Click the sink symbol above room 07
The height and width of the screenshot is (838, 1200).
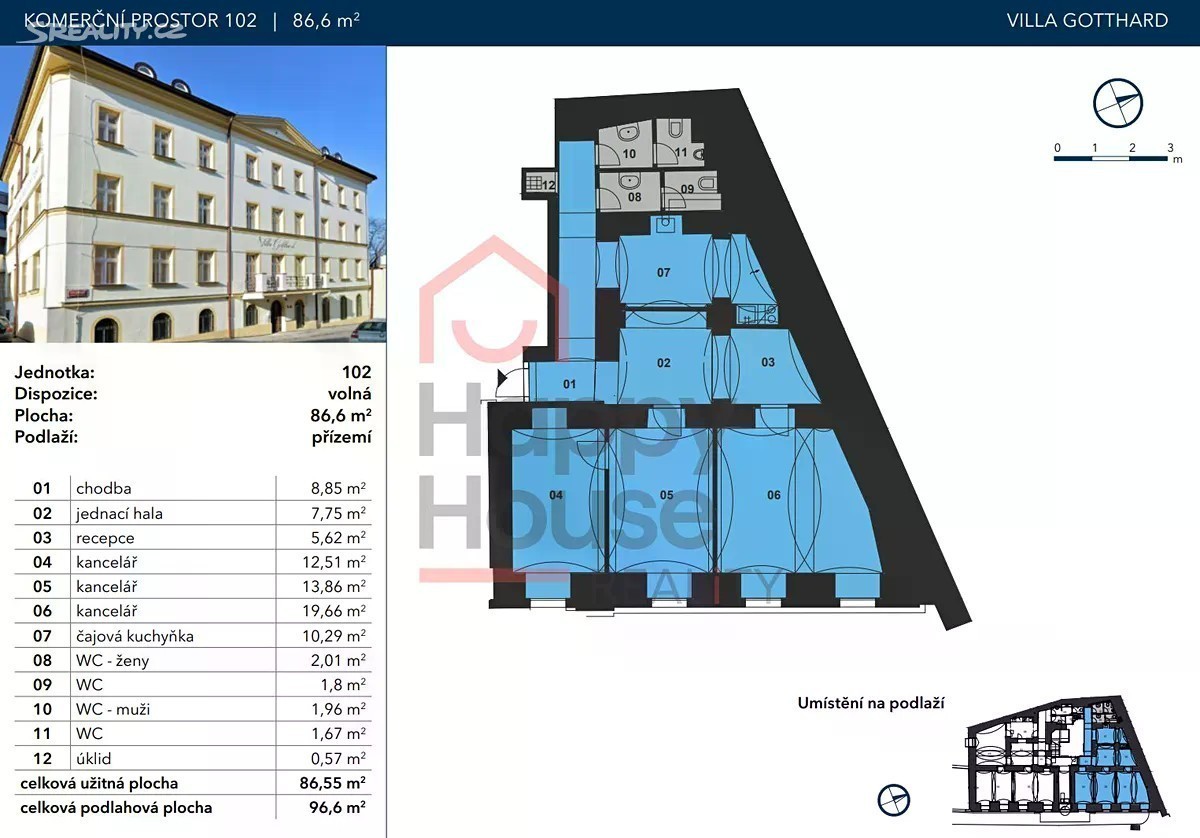[666, 225]
